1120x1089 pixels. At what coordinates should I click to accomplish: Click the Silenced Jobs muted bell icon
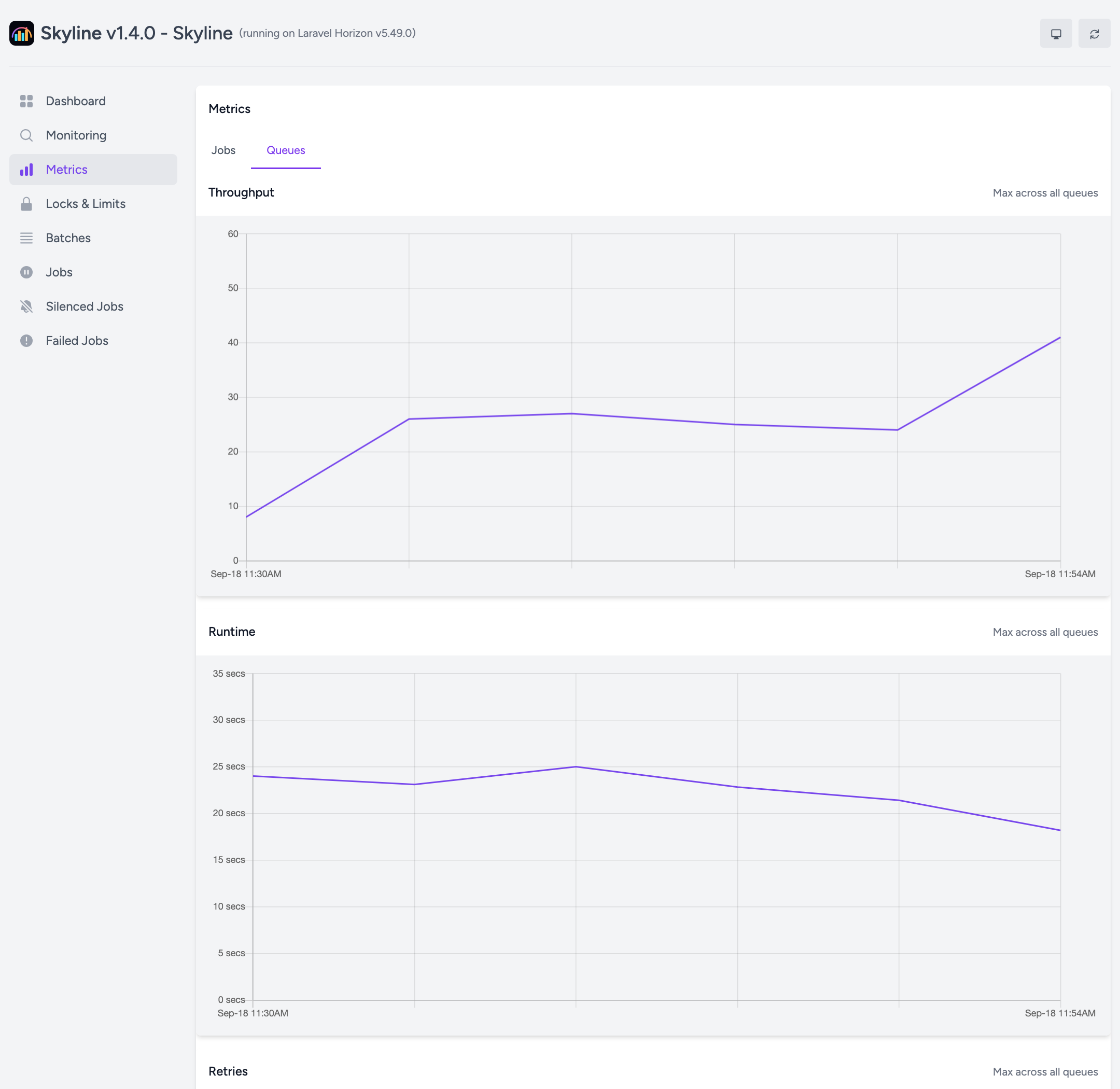pyautogui.click(x=26, y=306)
